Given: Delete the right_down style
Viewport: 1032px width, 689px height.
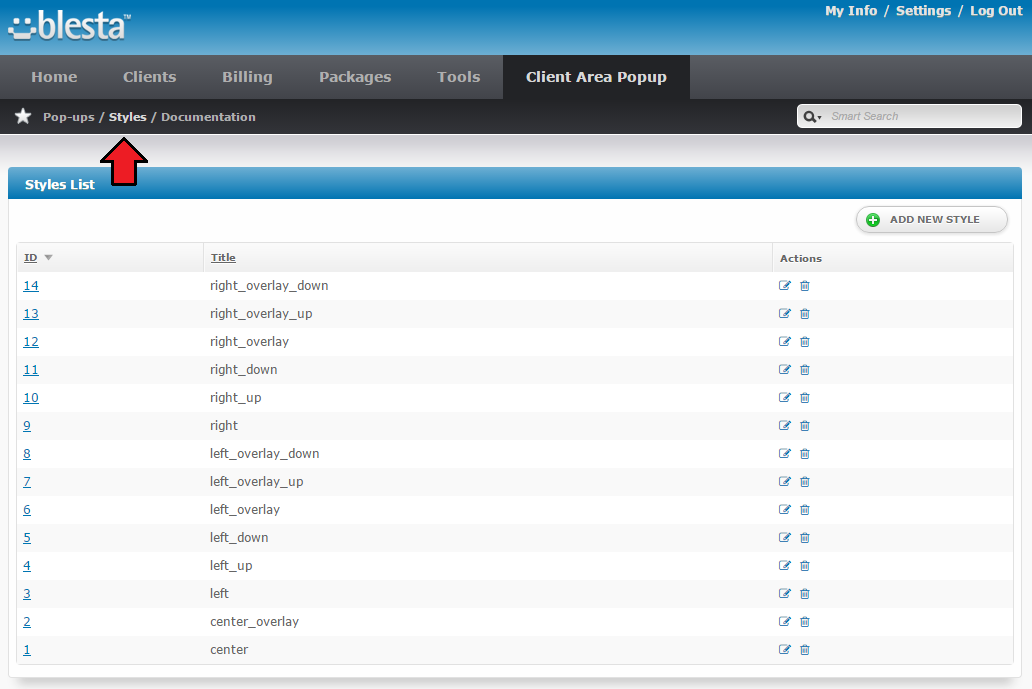Looking at the screenshot, I should [805, 369].
